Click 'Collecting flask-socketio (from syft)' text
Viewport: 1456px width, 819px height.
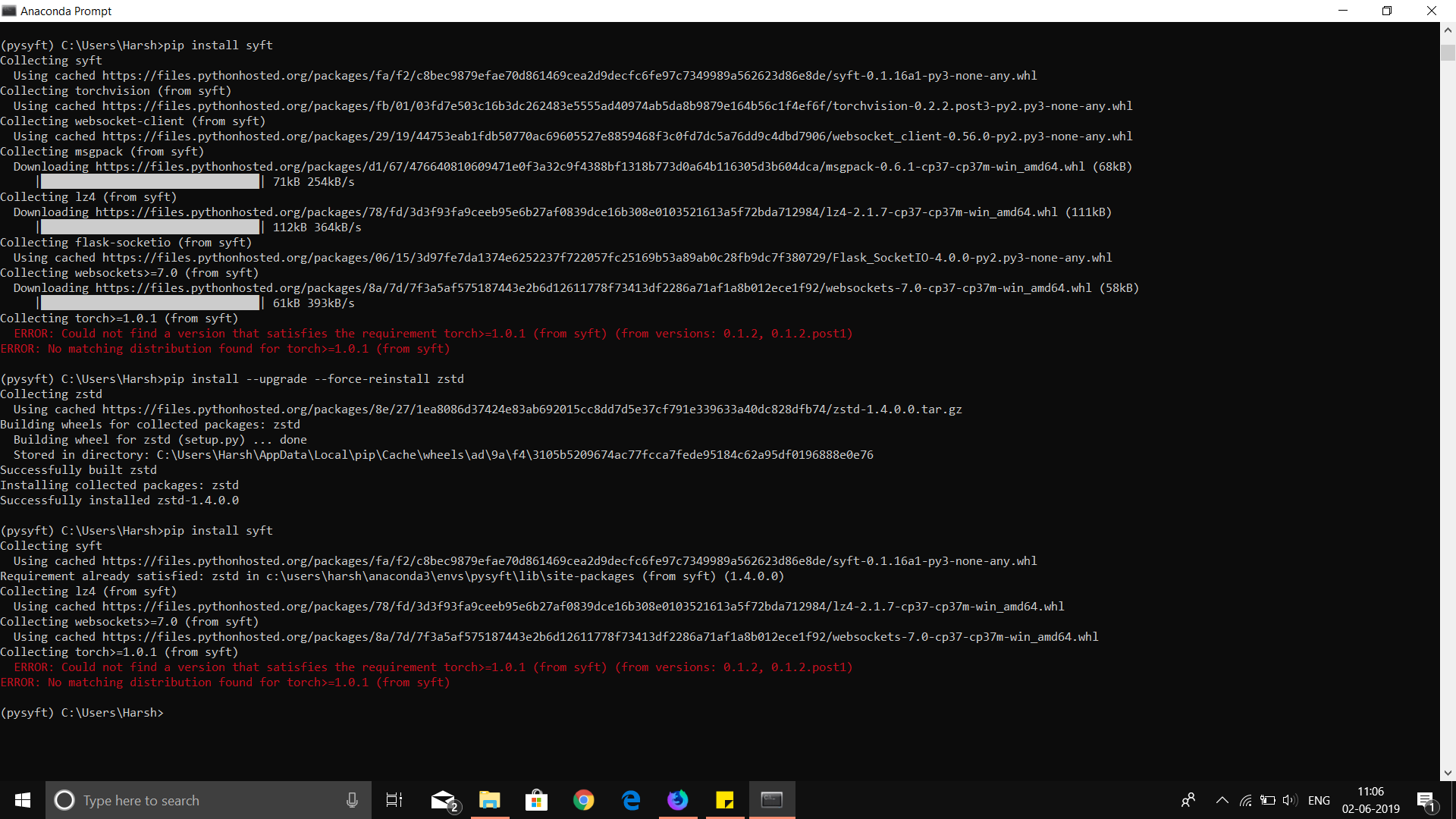(x=126, y=243)
